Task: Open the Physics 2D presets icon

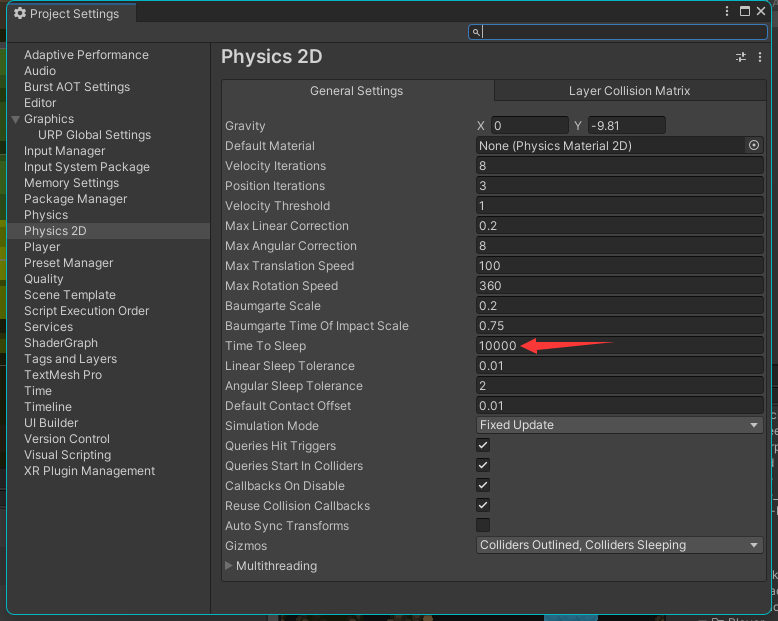Action: click(741, 57)
